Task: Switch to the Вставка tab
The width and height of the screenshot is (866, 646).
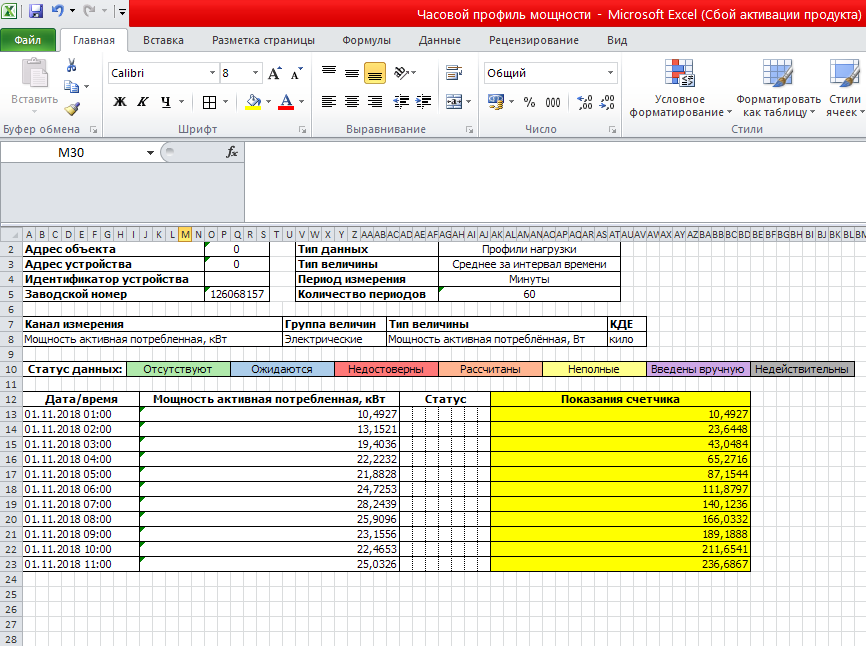Action: coord(163,40)
